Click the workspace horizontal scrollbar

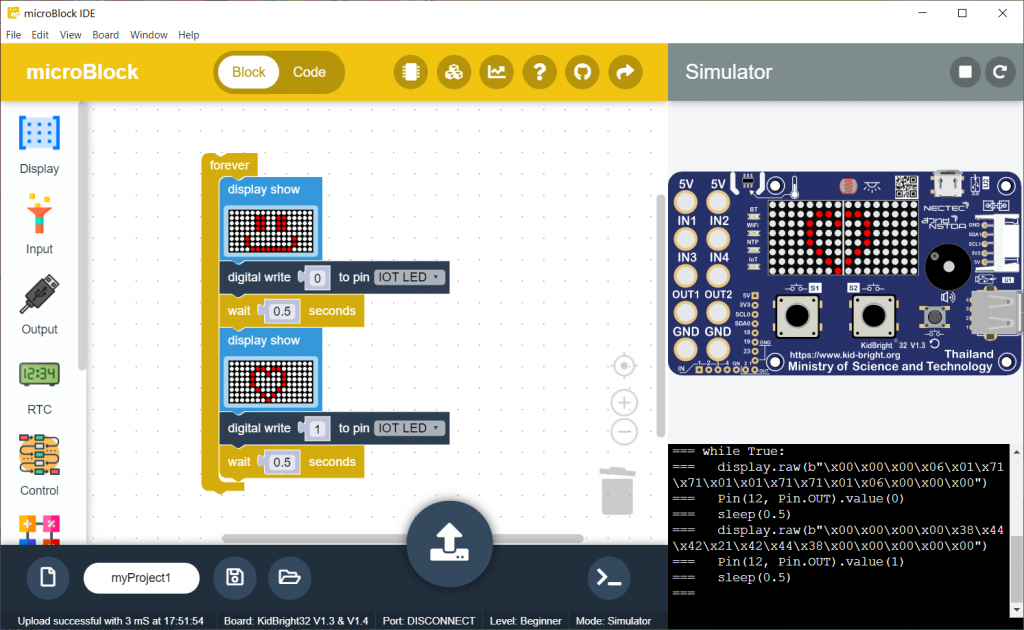[402, 539]
